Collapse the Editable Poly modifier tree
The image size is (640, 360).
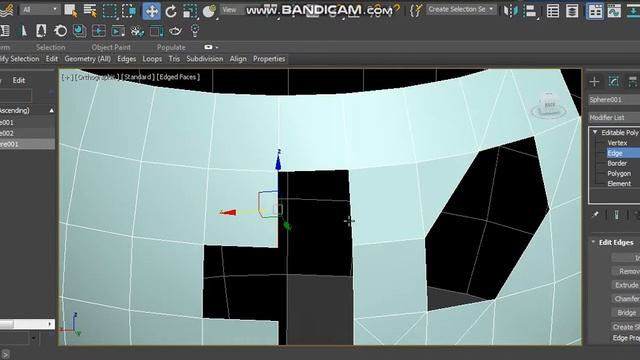click(595, 132)
